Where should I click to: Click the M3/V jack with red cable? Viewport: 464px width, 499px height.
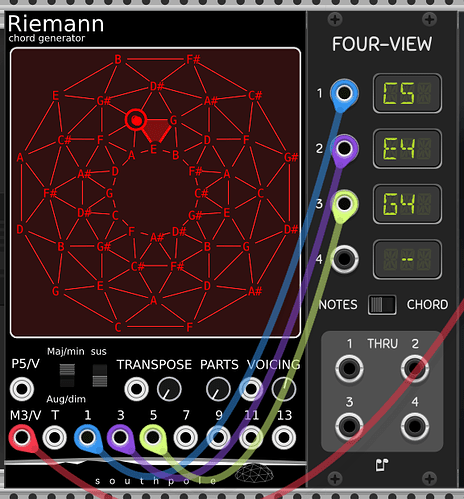tap(22, 438)
